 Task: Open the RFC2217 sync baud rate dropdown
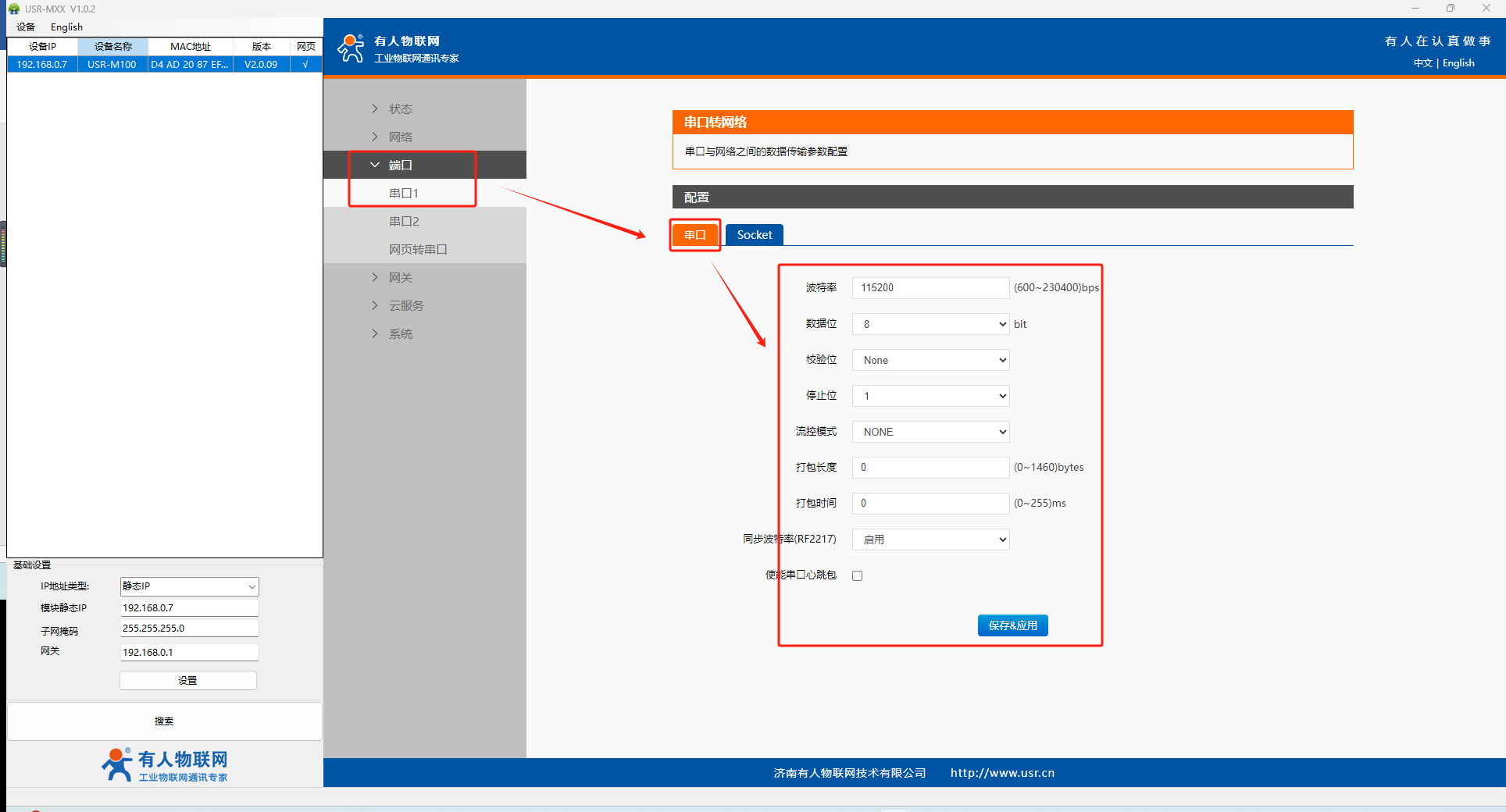tap(930, 540)
